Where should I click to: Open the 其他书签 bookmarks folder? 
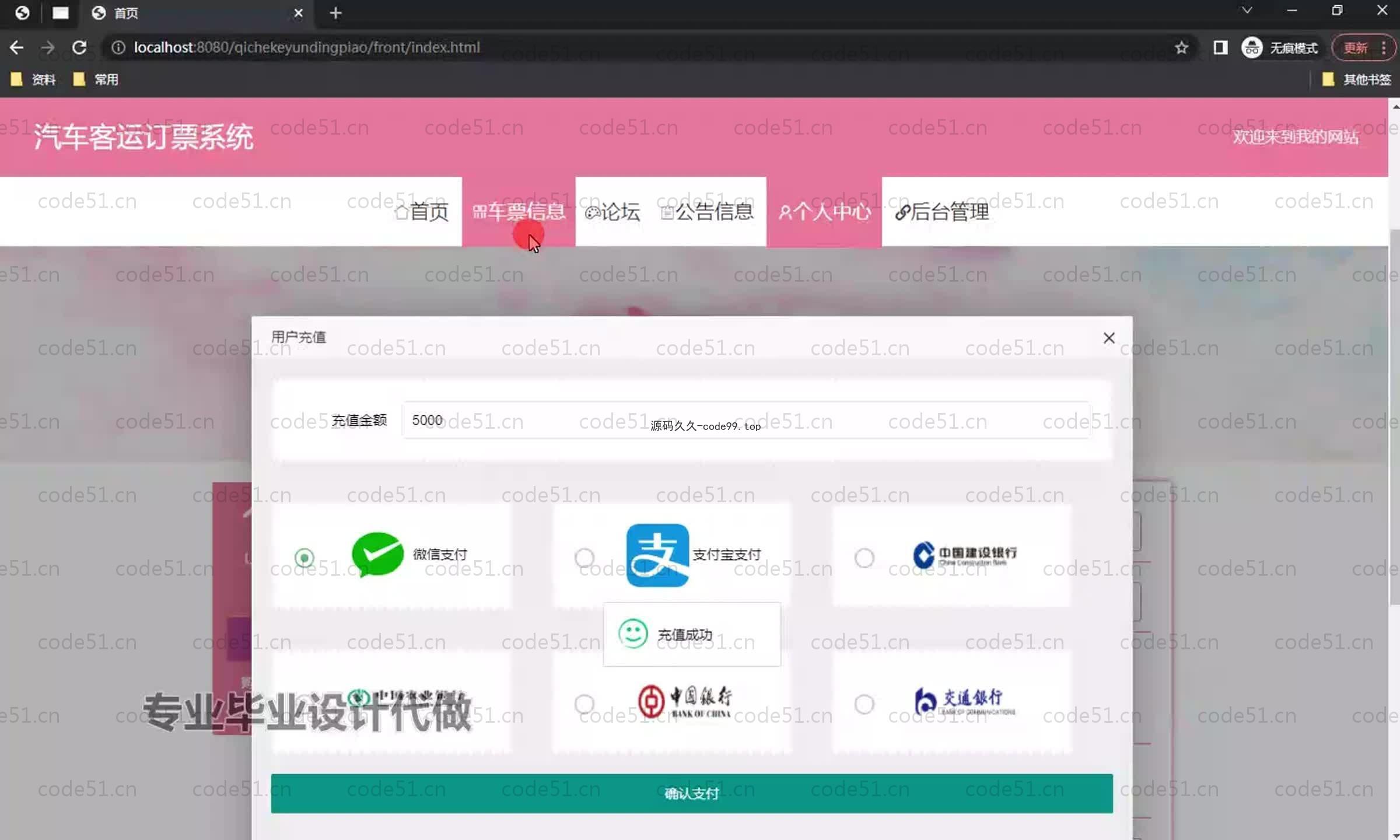pos(1356,79)
